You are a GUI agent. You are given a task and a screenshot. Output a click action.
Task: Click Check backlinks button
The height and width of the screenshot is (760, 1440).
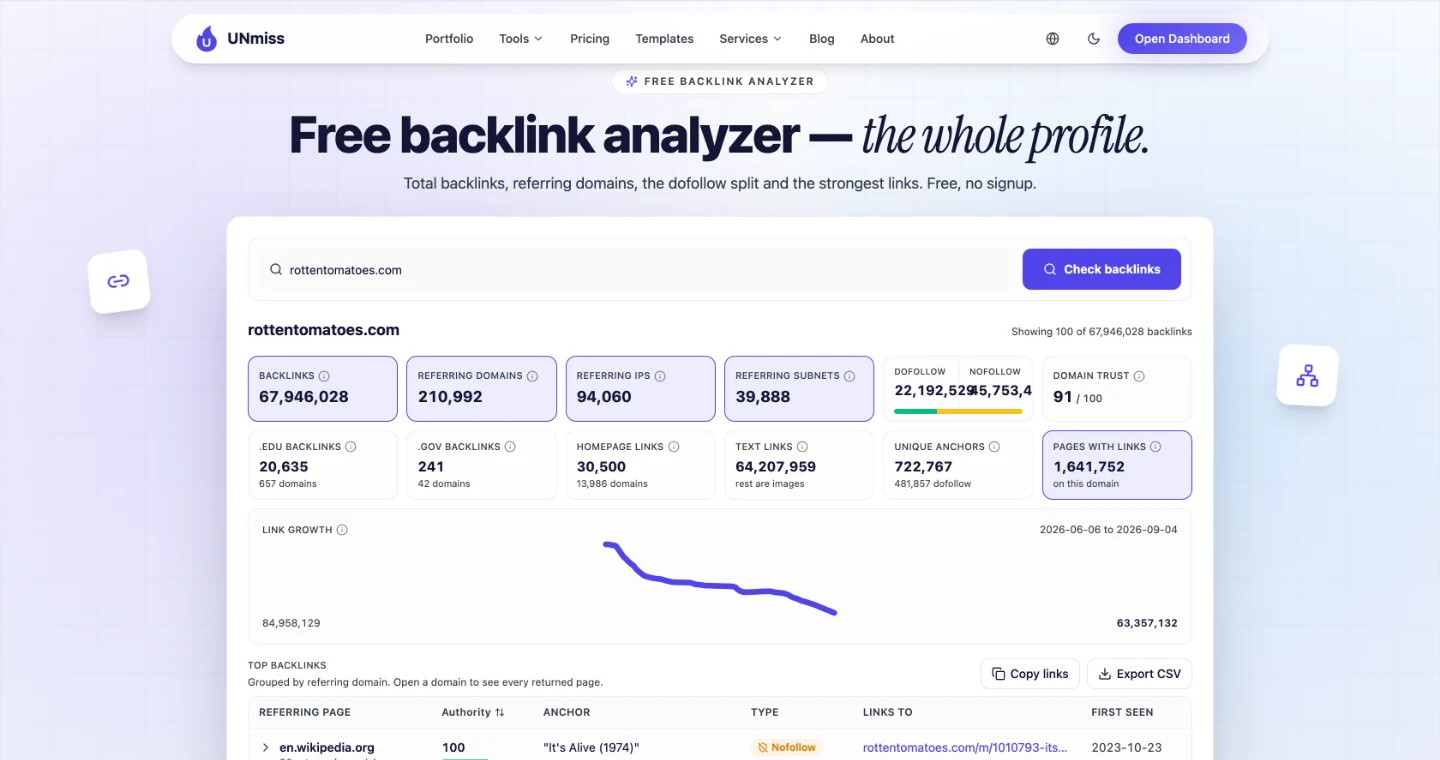[x=1101, y=269]
